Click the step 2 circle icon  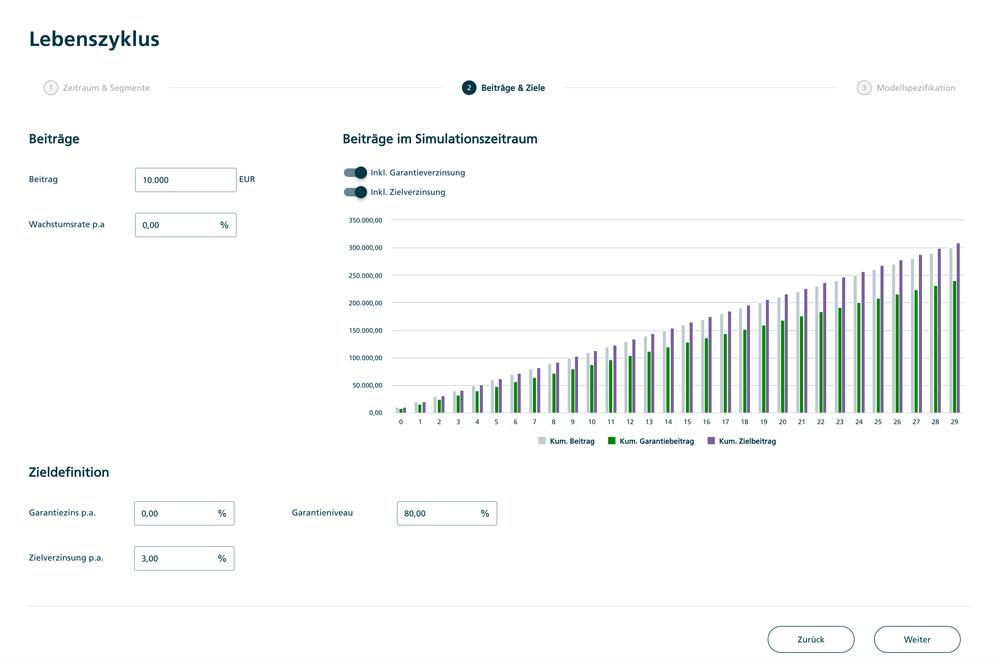[469, 88]
